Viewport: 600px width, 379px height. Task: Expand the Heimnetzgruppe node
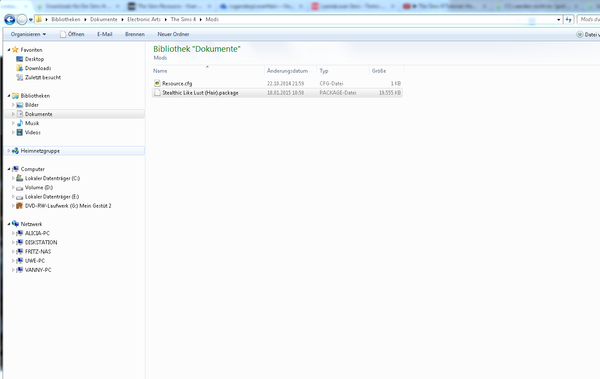tap(9, 151)
